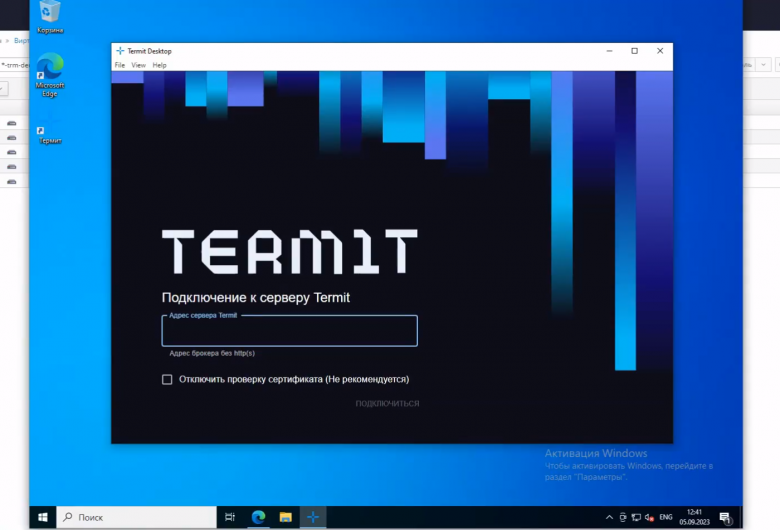Open Task View in the taskbar
780x530 pixels.
[x=230, y=517]
